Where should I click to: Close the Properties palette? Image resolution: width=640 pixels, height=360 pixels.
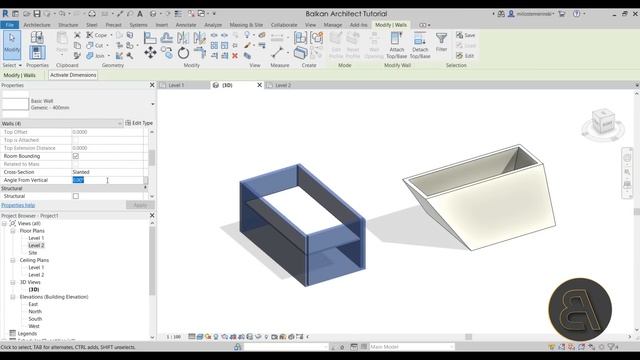point(152,85)
